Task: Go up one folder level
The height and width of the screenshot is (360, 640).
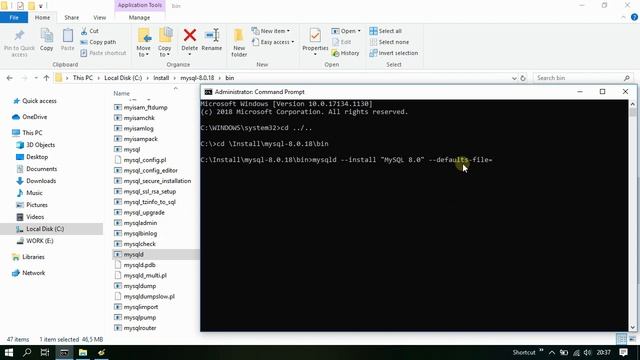Action: click(46, 78)
